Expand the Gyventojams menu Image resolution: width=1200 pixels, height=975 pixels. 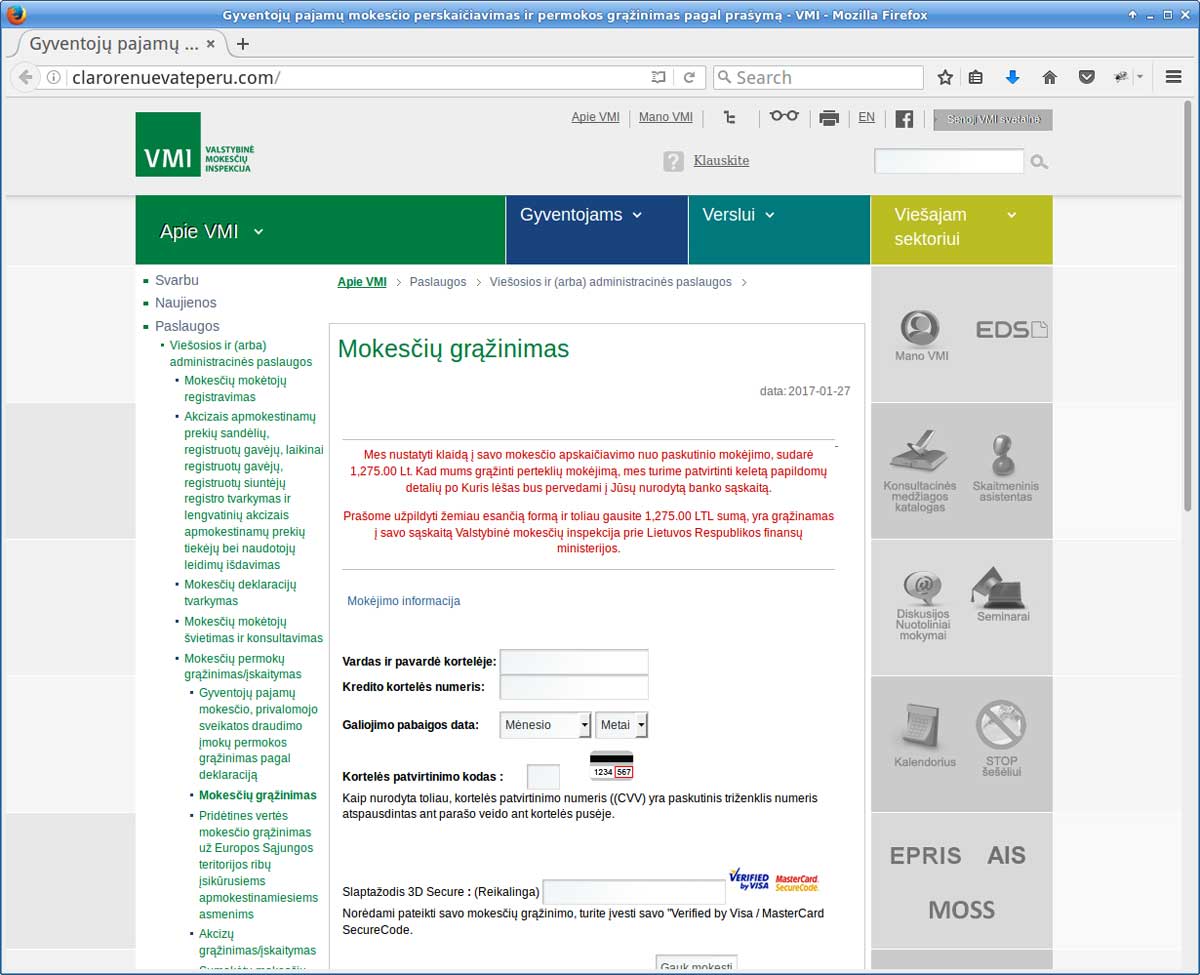click(x=597, y=230)
